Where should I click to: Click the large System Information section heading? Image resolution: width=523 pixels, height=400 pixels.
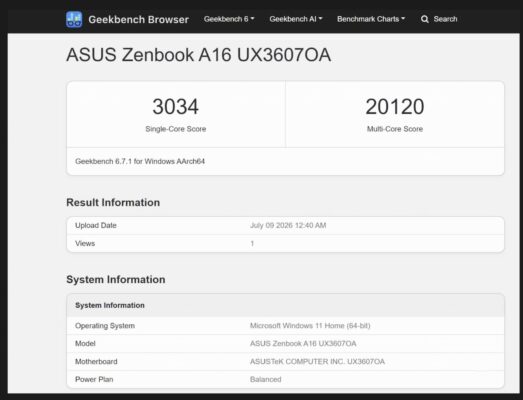(116, 279)
